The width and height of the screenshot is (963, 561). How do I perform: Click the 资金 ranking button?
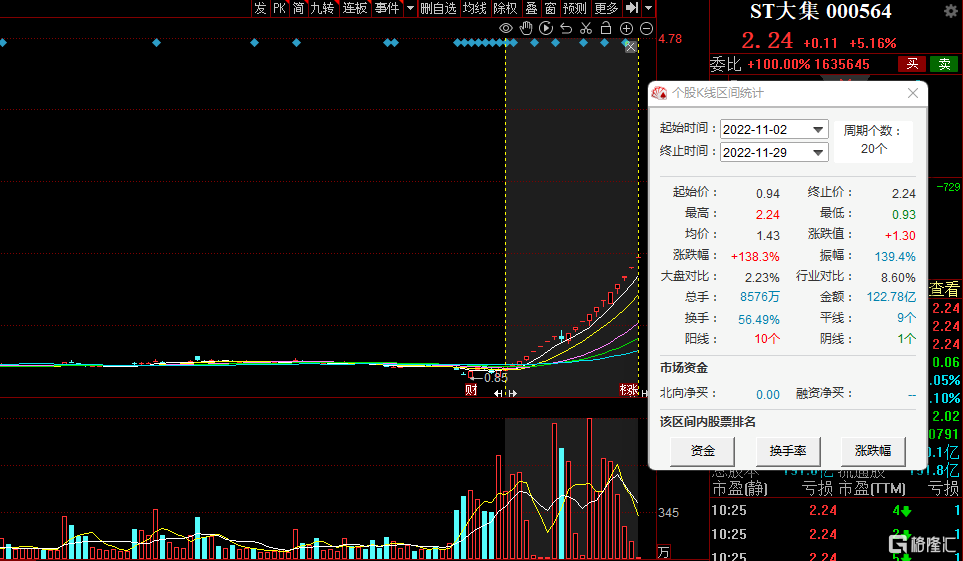pyautogui.click(x=703, y=450)
